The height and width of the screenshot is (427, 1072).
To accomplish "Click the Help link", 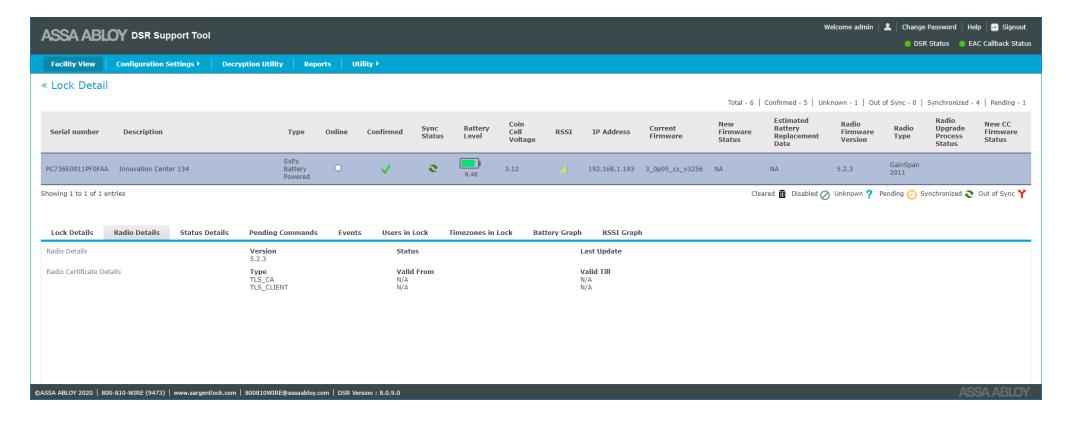I will pyautogui.click(x=974, y=27).
